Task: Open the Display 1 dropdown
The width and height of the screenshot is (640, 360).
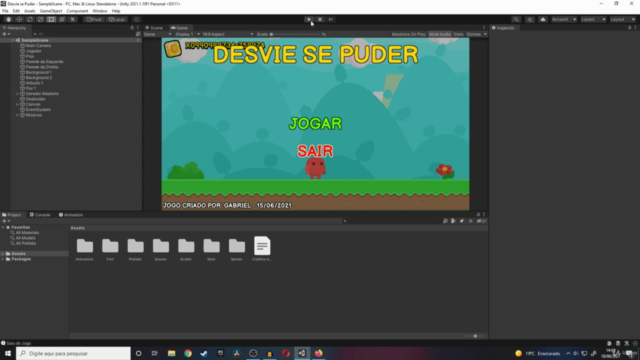Action: (186, 34)
